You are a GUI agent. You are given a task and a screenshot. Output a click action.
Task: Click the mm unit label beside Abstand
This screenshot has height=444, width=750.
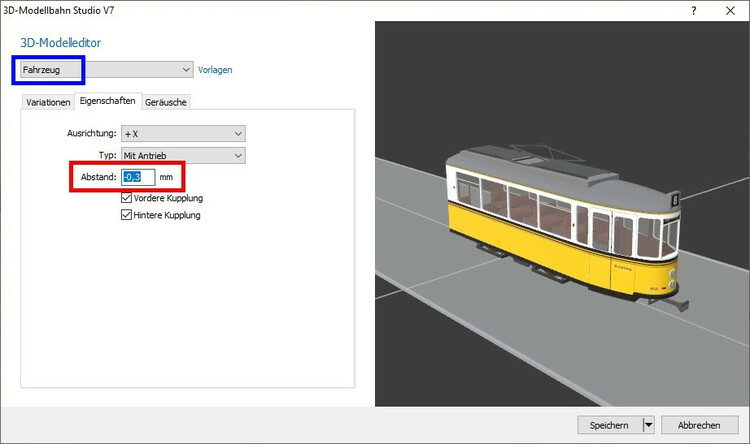pyautogui.click(x=166, y=177)
